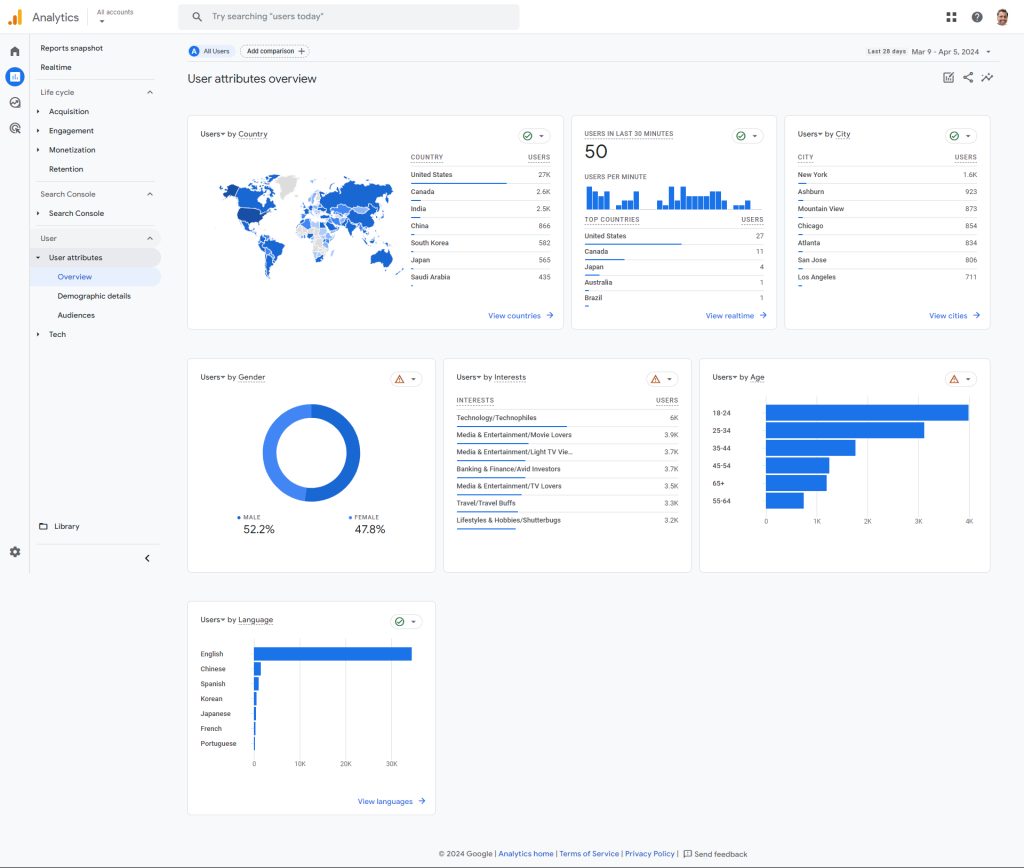Expand the Acquisition tree item
Screen dimensions: 1024x868
pyautogui.click(x=38, y=112)
